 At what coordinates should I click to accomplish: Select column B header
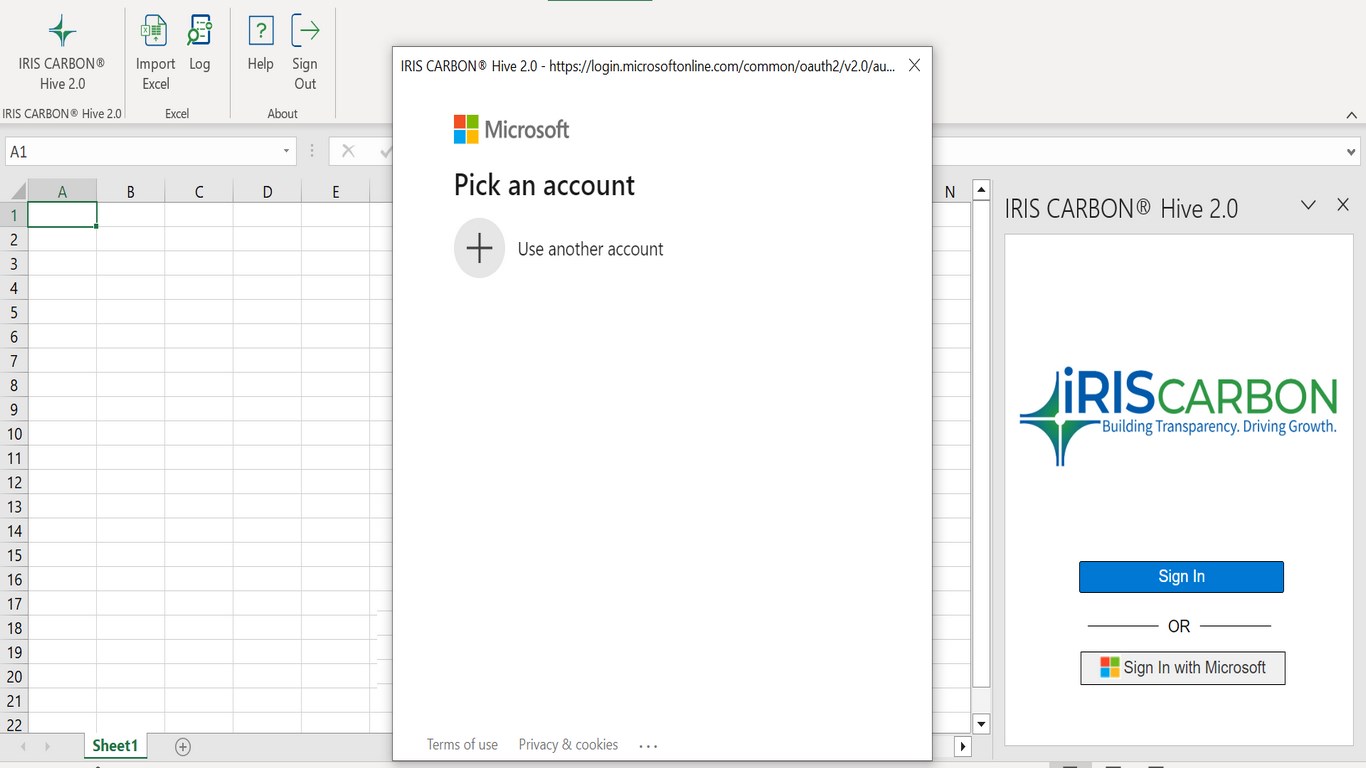[131, 192]
